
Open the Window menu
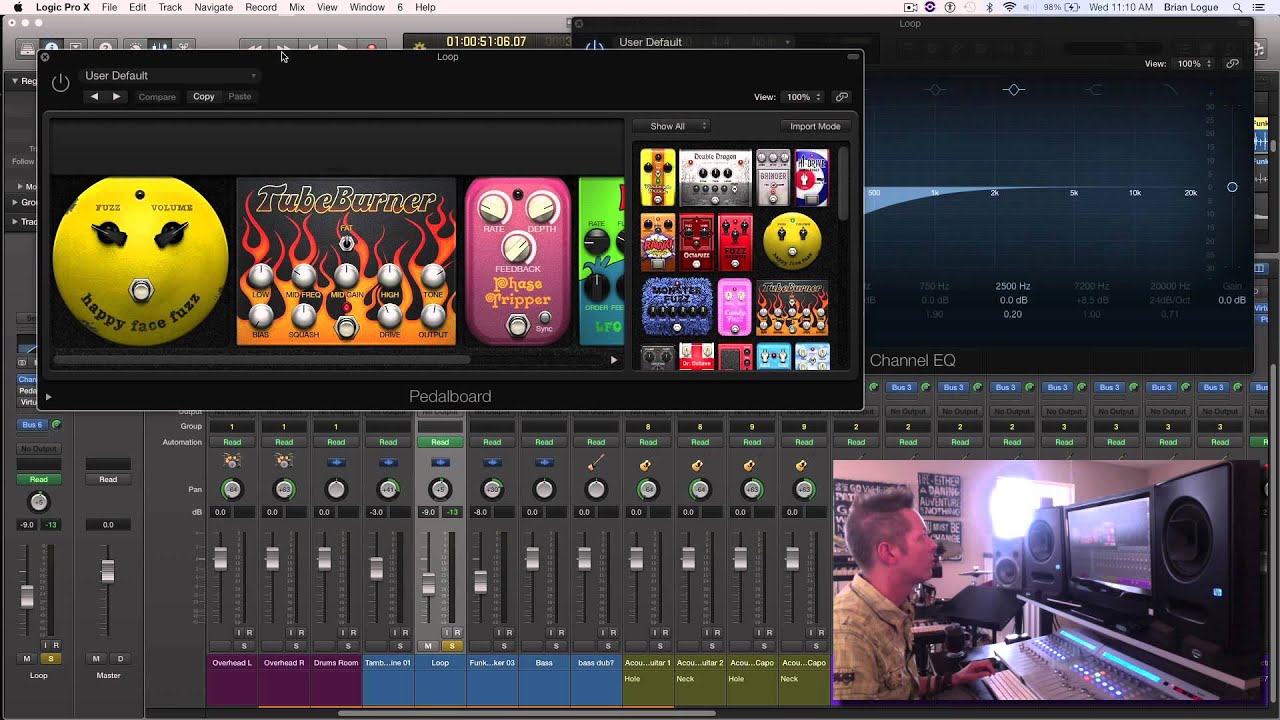(367, 7)
